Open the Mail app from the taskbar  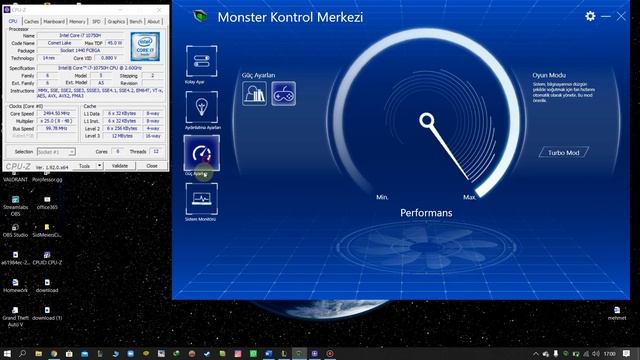coord(84,353)
